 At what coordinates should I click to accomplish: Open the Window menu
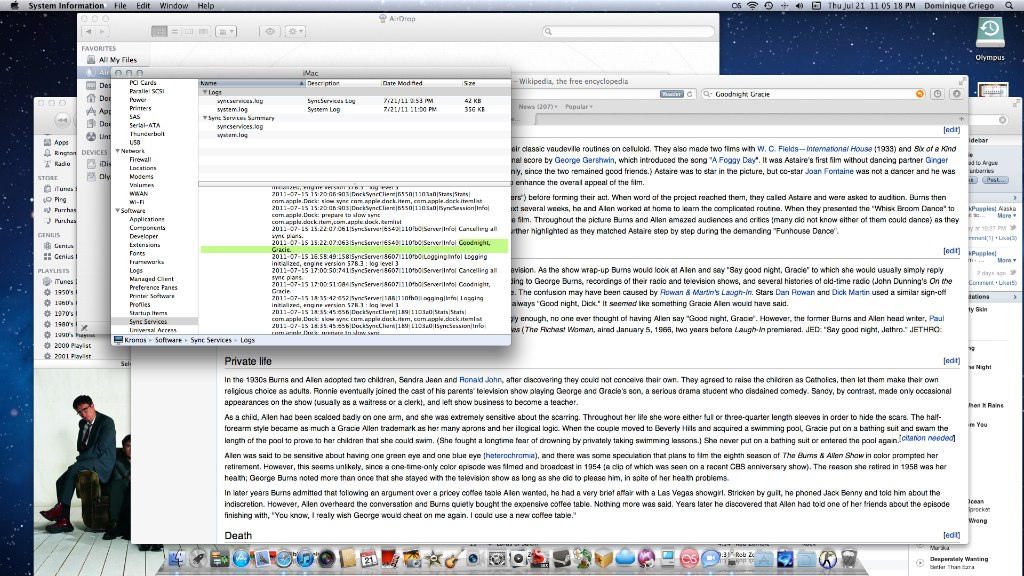[x=174, y=5]
